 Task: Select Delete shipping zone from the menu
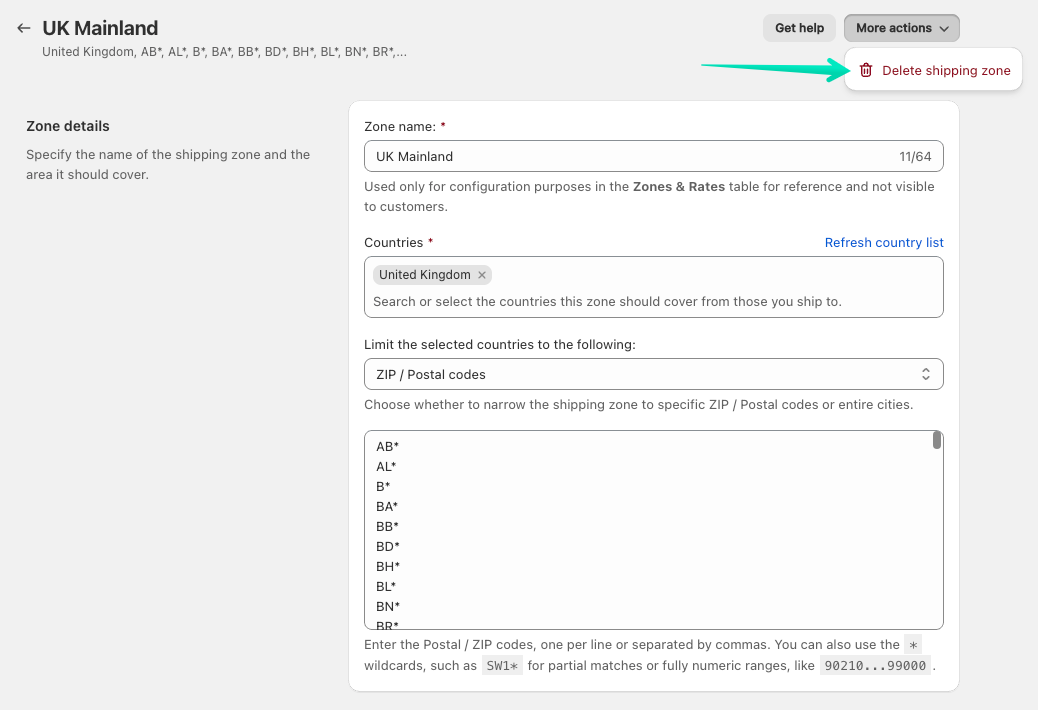pyautogui.click(x=945, y=70)
